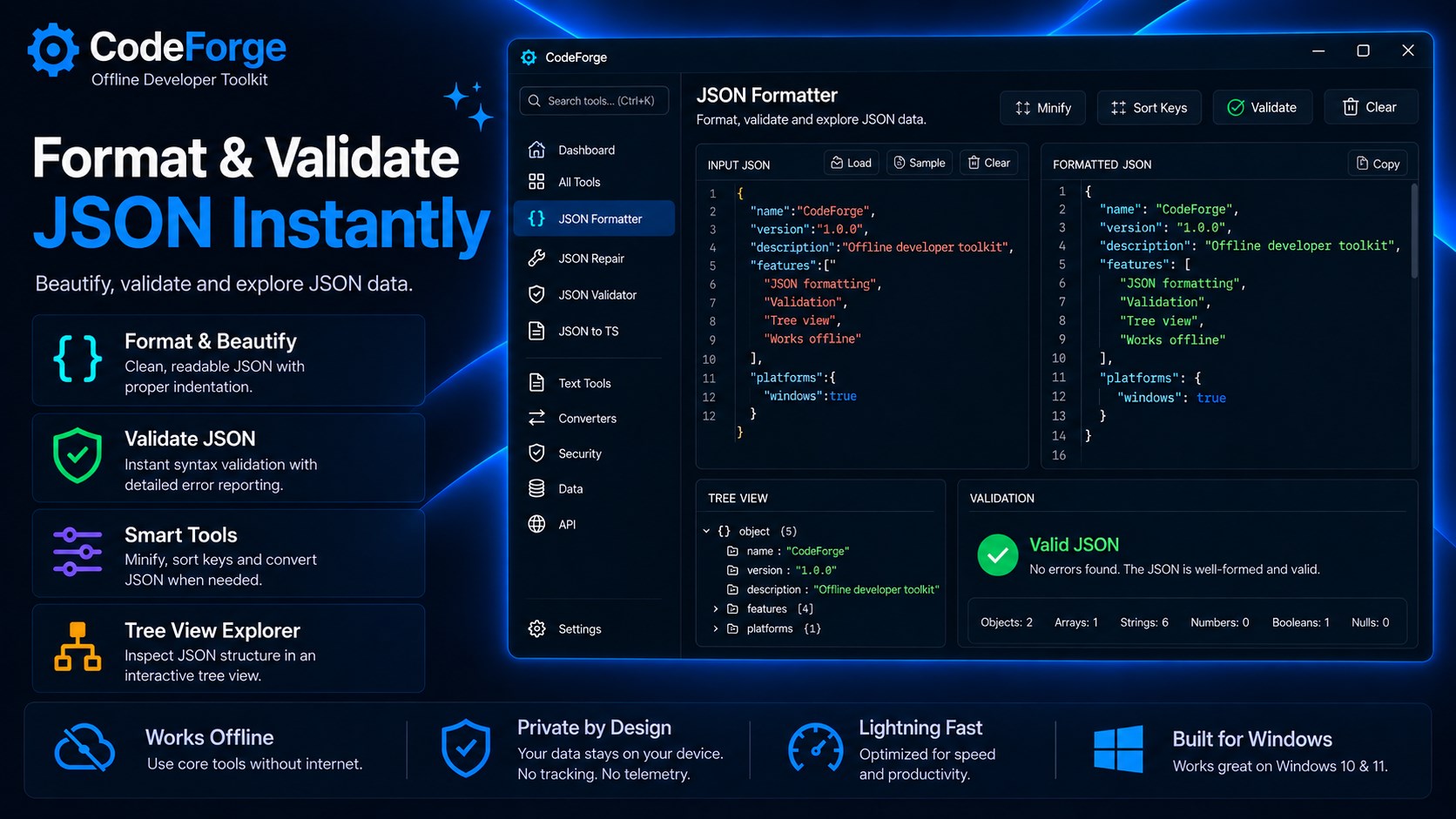
Task: Click the description tree row value
Action: coord(876,589)
